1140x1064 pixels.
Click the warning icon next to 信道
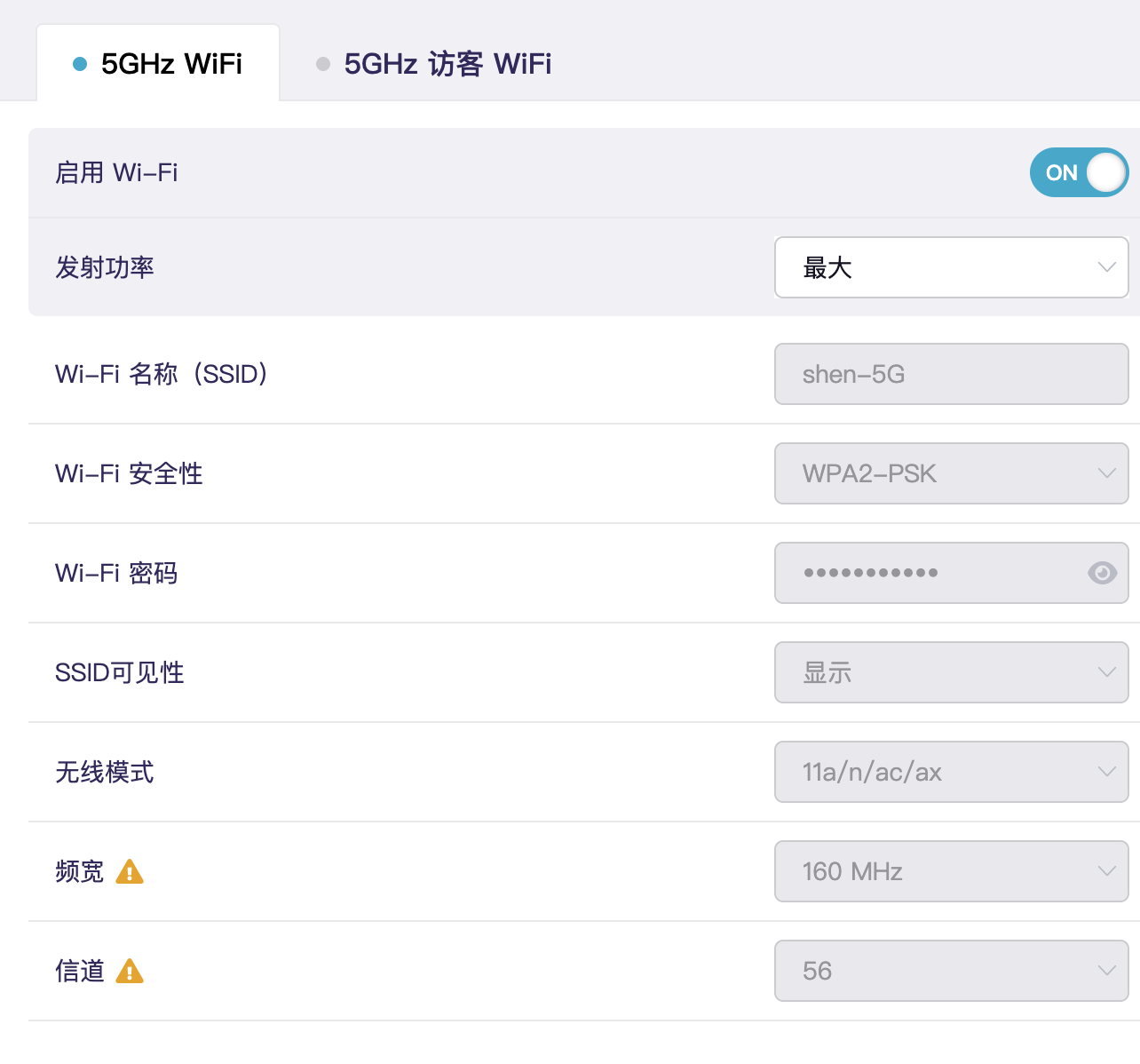click(x=130, y=972)
